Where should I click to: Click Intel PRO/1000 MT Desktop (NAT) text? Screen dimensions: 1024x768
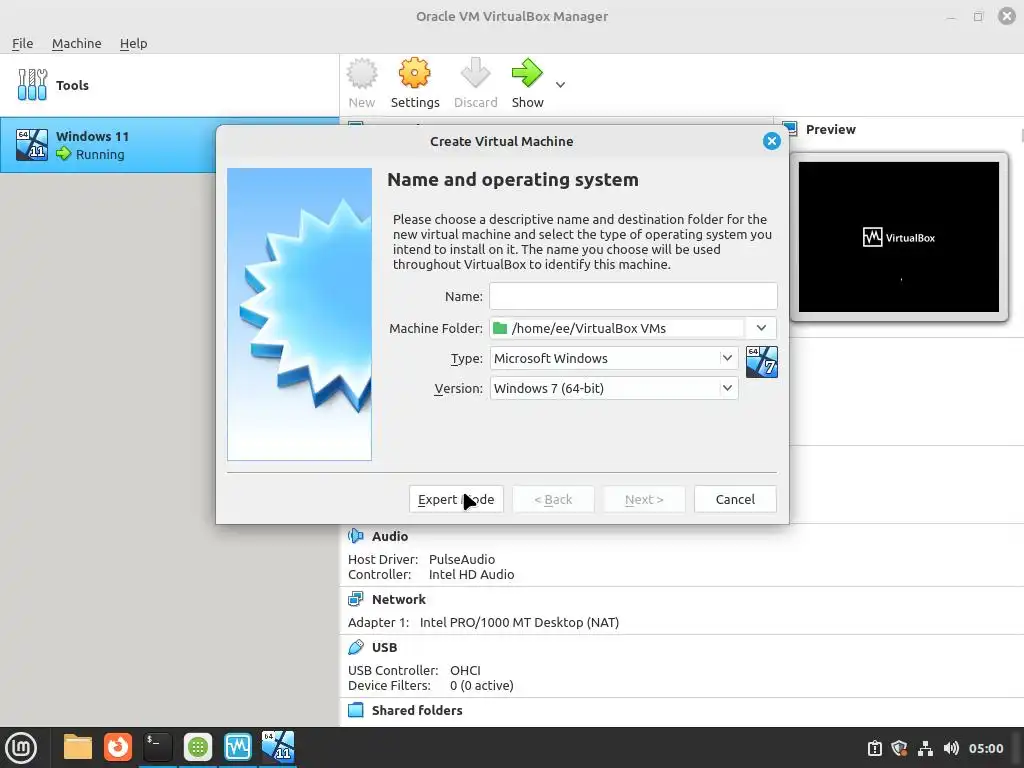[x=519, y=622]
